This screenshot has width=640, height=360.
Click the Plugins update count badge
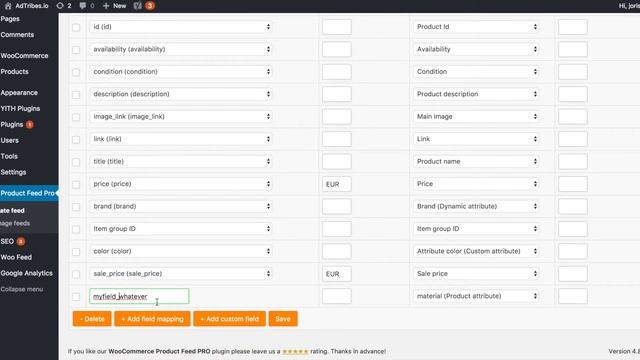click(30, 124)
